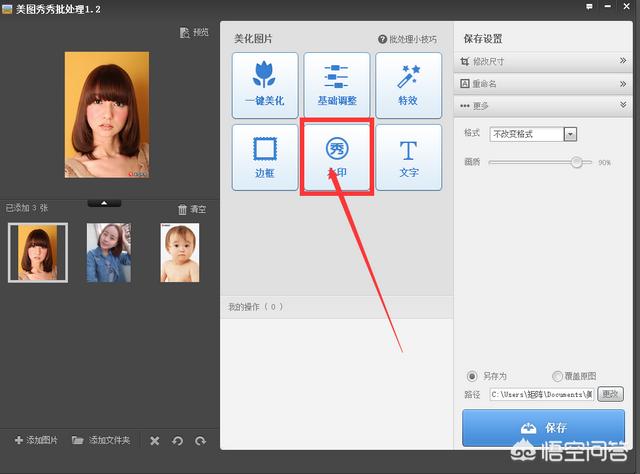Open the 特效 effects tool
This screenshot has width=640, height=474.
click(409, 85)
